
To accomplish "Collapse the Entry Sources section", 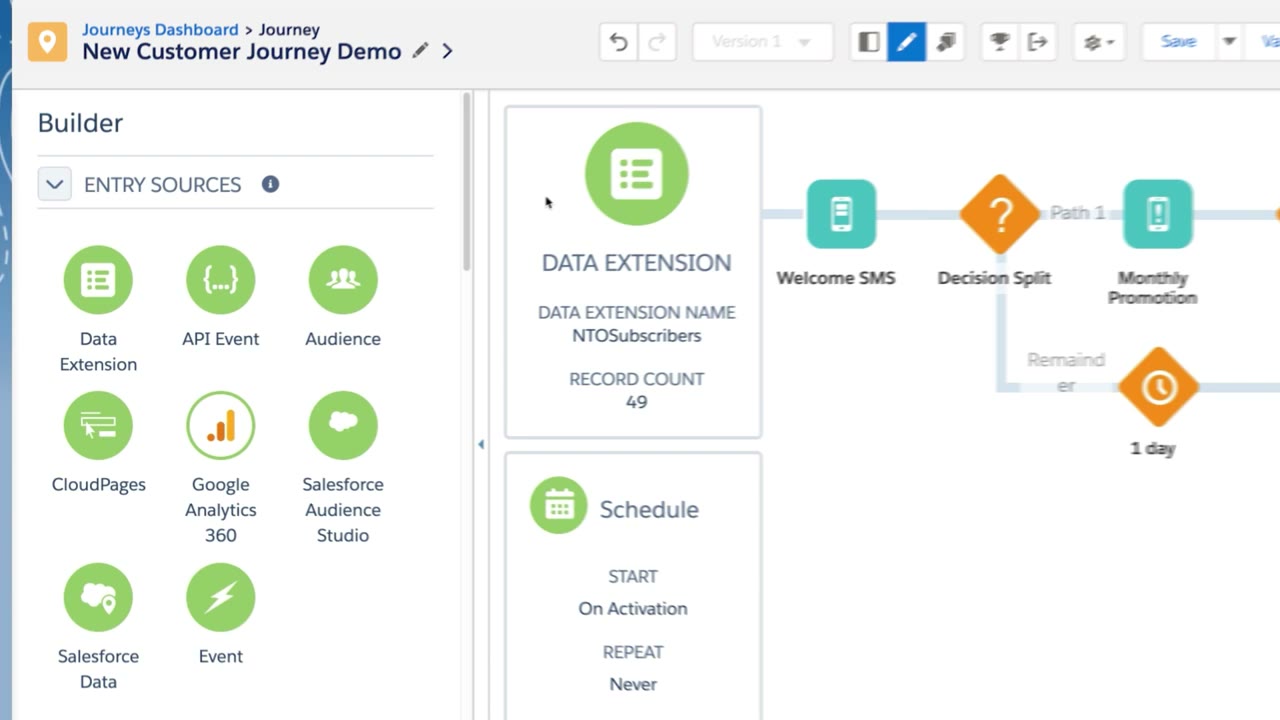I will pyautogui.click(x=55, y=184).
